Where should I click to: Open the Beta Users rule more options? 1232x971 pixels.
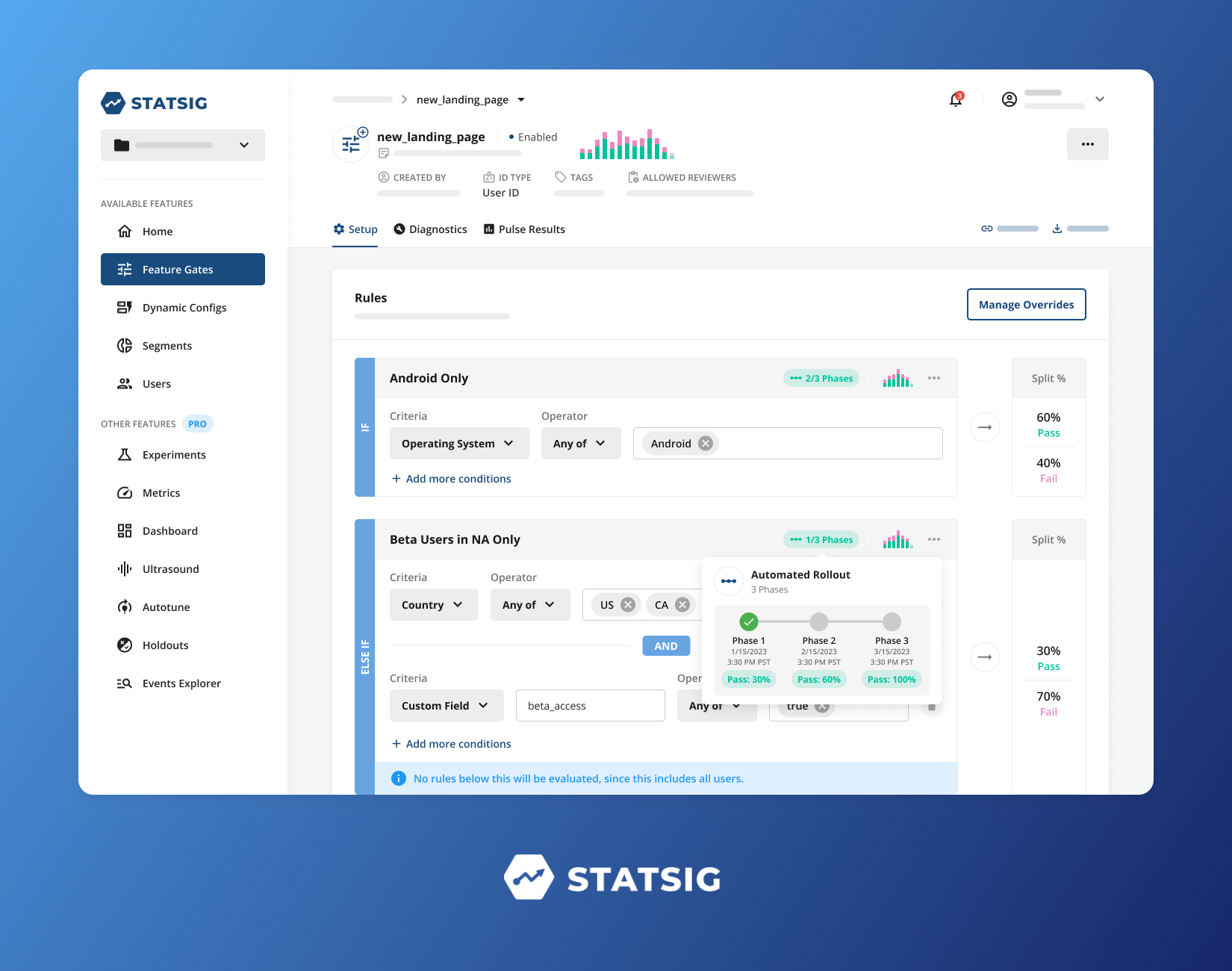tap(934, 540)
